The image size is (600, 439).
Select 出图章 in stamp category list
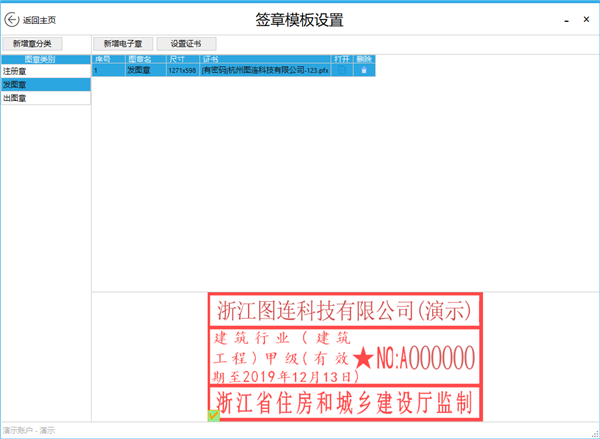tap(46, 98)
